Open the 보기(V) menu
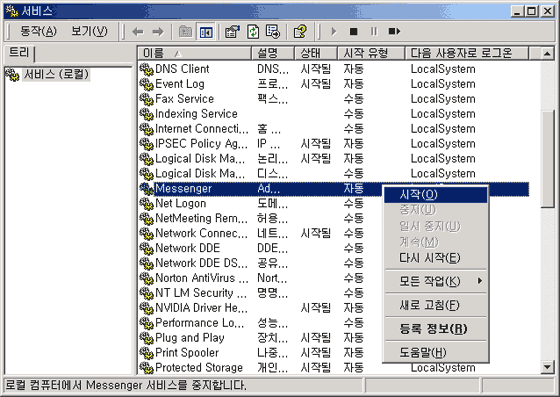This screenshot has width=560, height=397. 89,31
